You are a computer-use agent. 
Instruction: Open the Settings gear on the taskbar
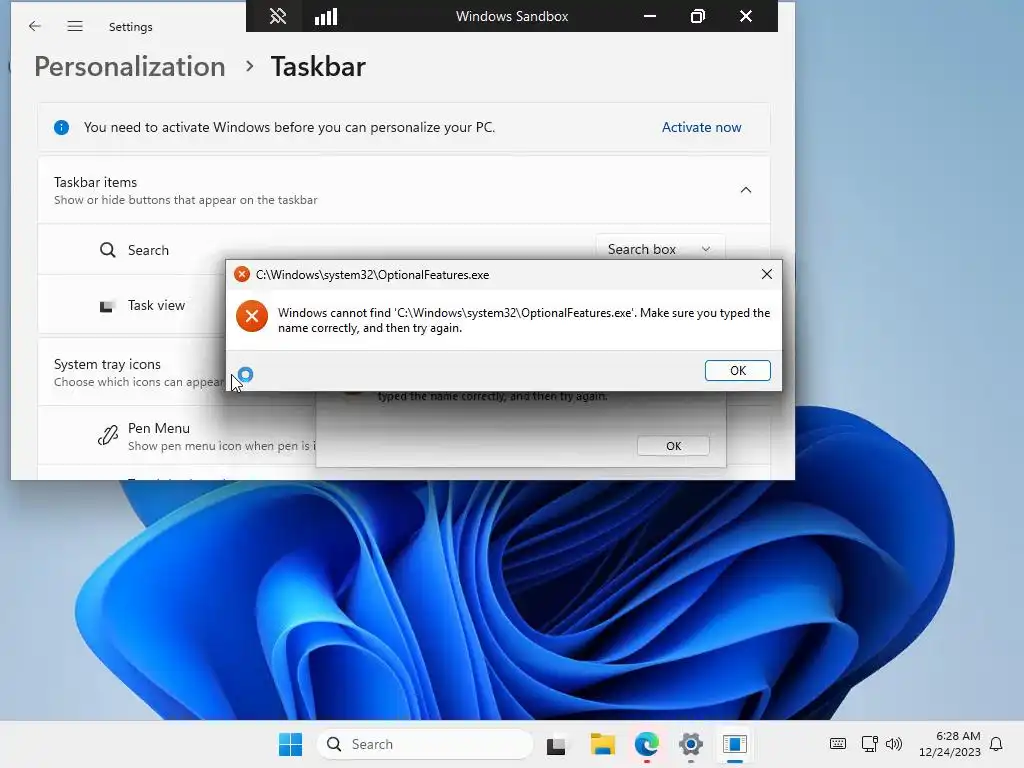[x=690, y=744]
